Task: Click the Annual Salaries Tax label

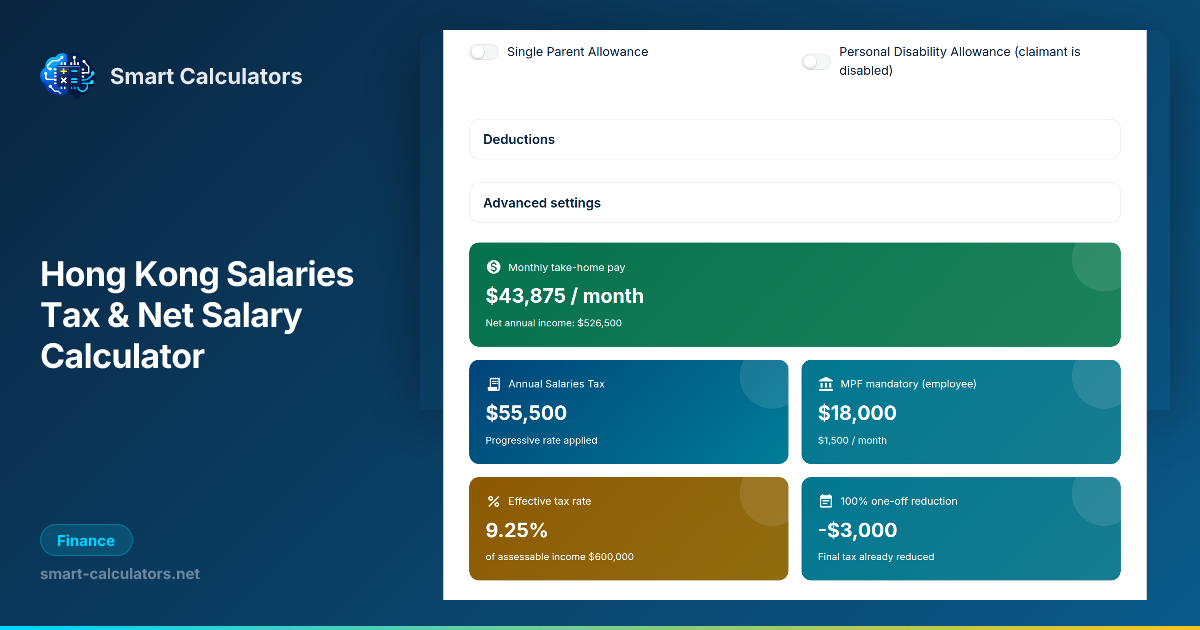Action: click(556, 384)
